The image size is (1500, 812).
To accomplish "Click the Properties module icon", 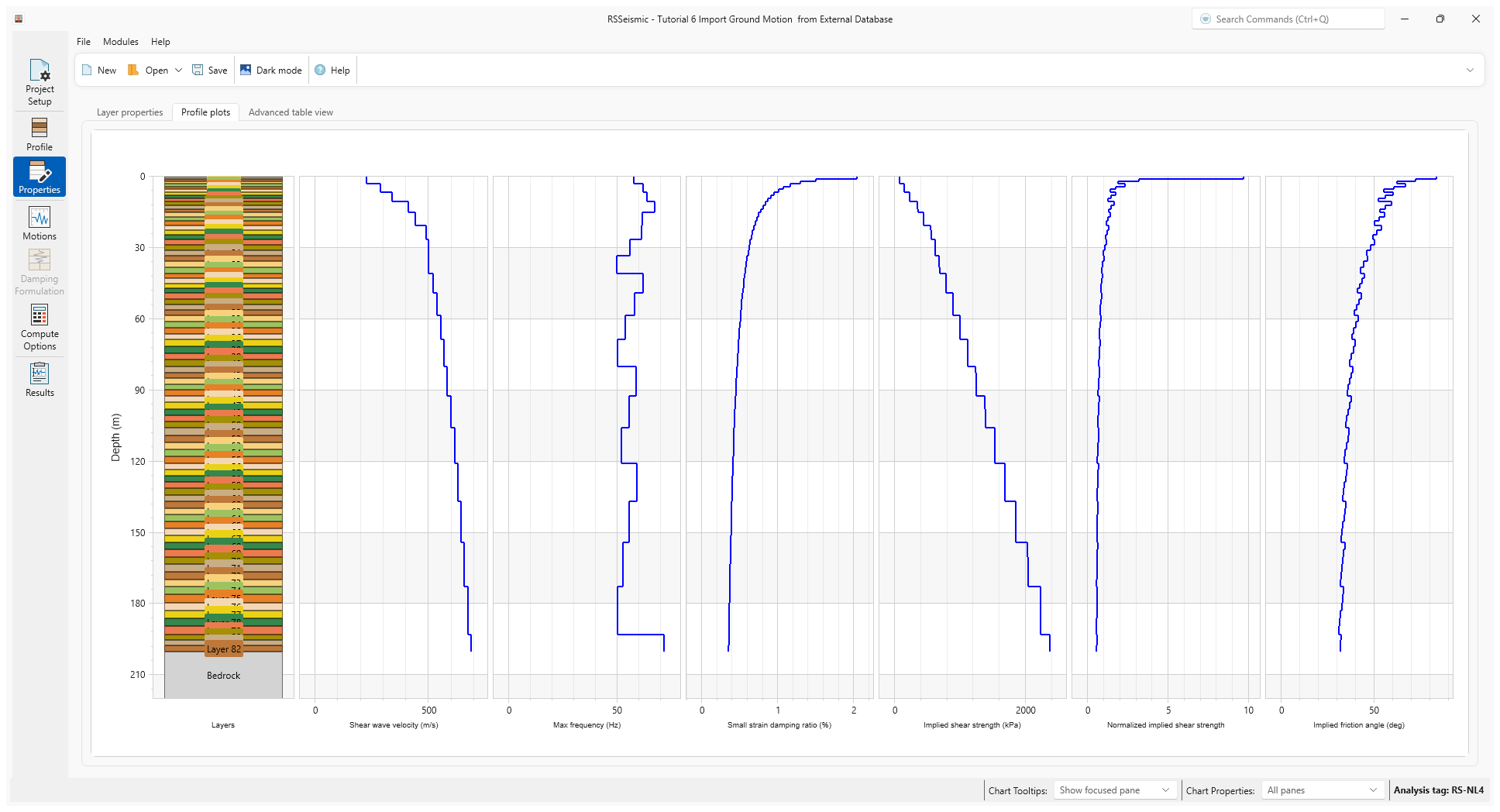I will click(39, 177).
